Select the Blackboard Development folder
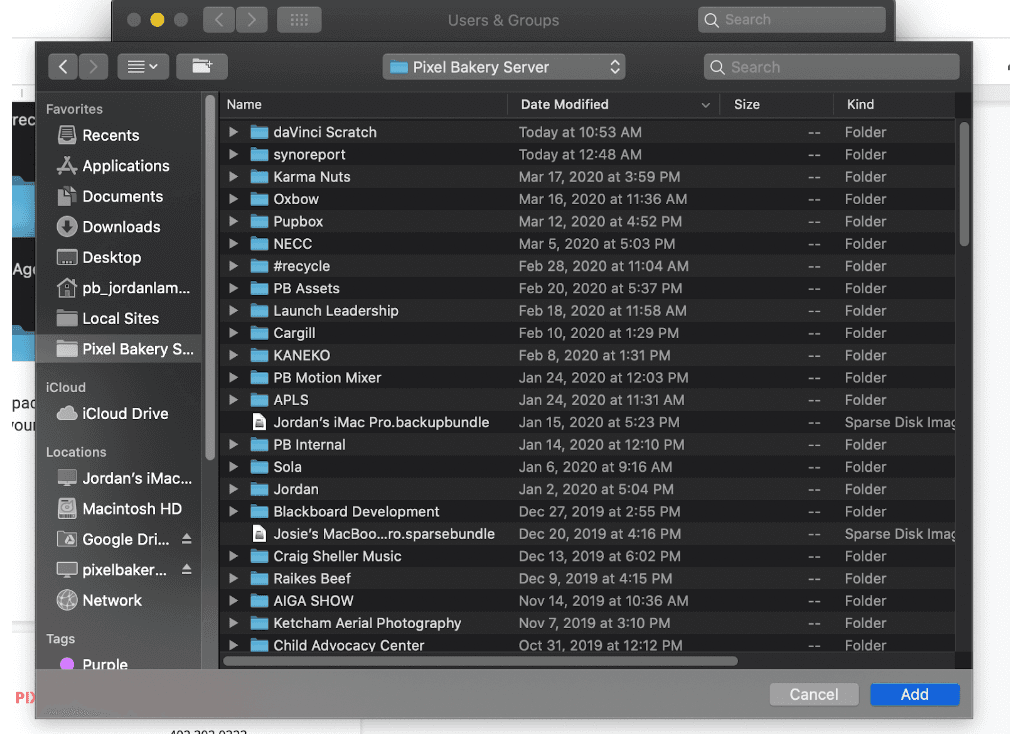This screenshot has height=734, width=1010. (x=586, y=512)
